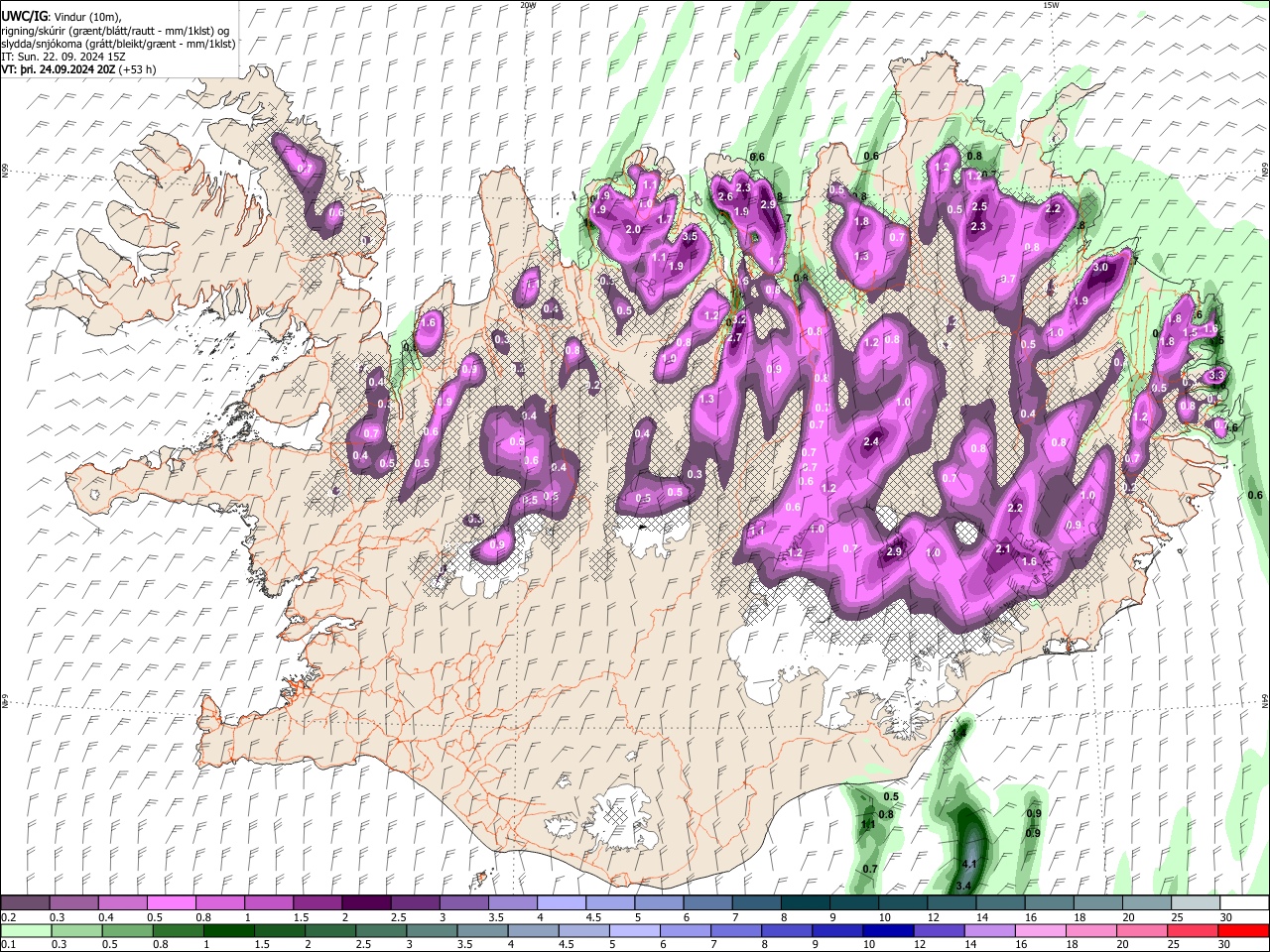Click the lavender snow swatch between 4 and 4.5
1270x952 pixels.
561,903
